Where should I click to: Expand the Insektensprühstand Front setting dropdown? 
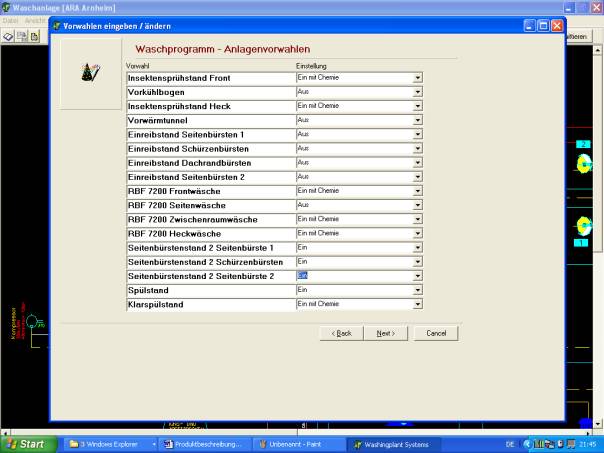coord(418,77)
